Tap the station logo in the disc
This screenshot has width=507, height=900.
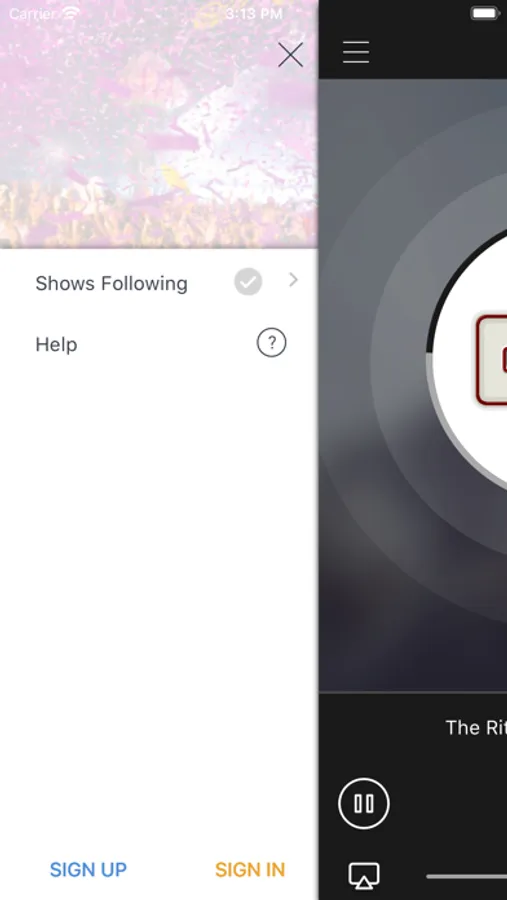click(x=492, y=360)
